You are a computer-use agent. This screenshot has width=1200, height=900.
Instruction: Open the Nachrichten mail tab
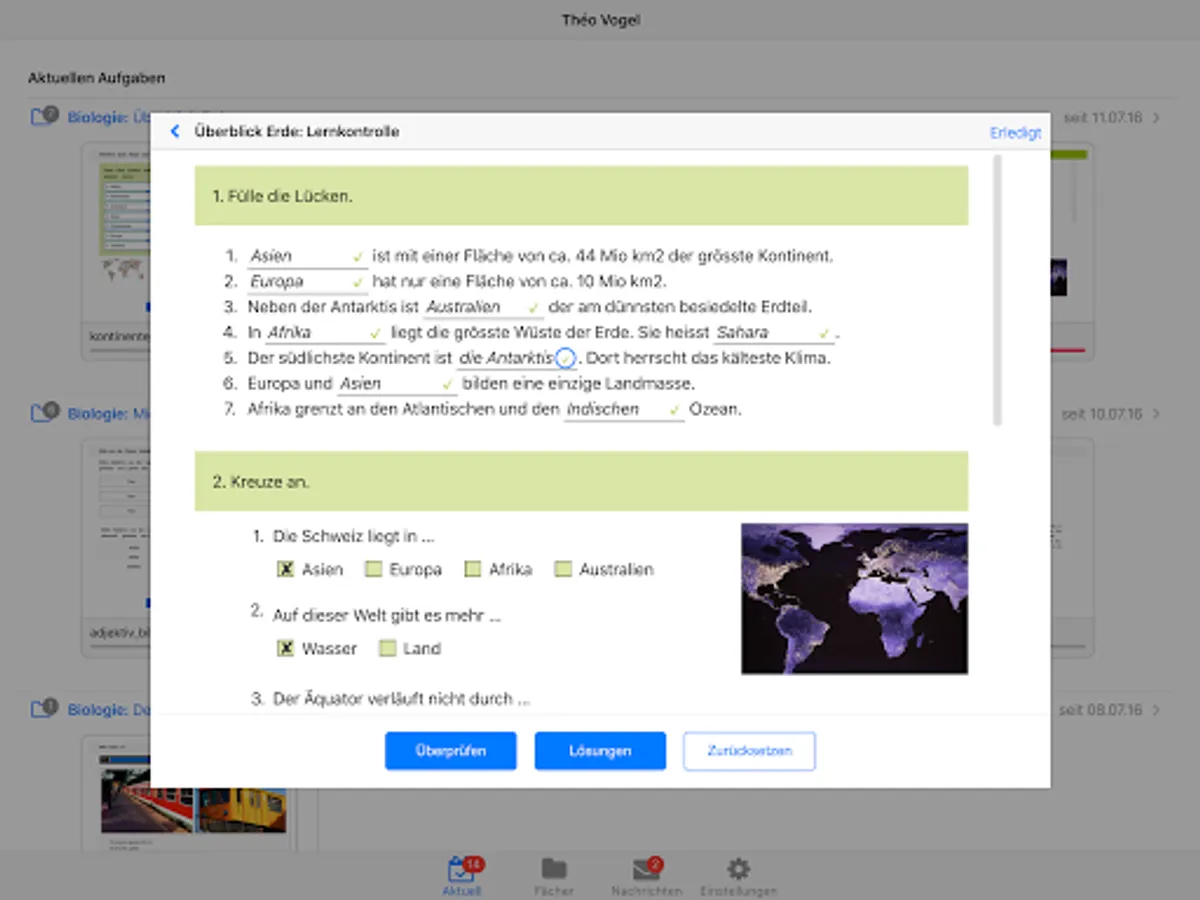tap(647, 876)
